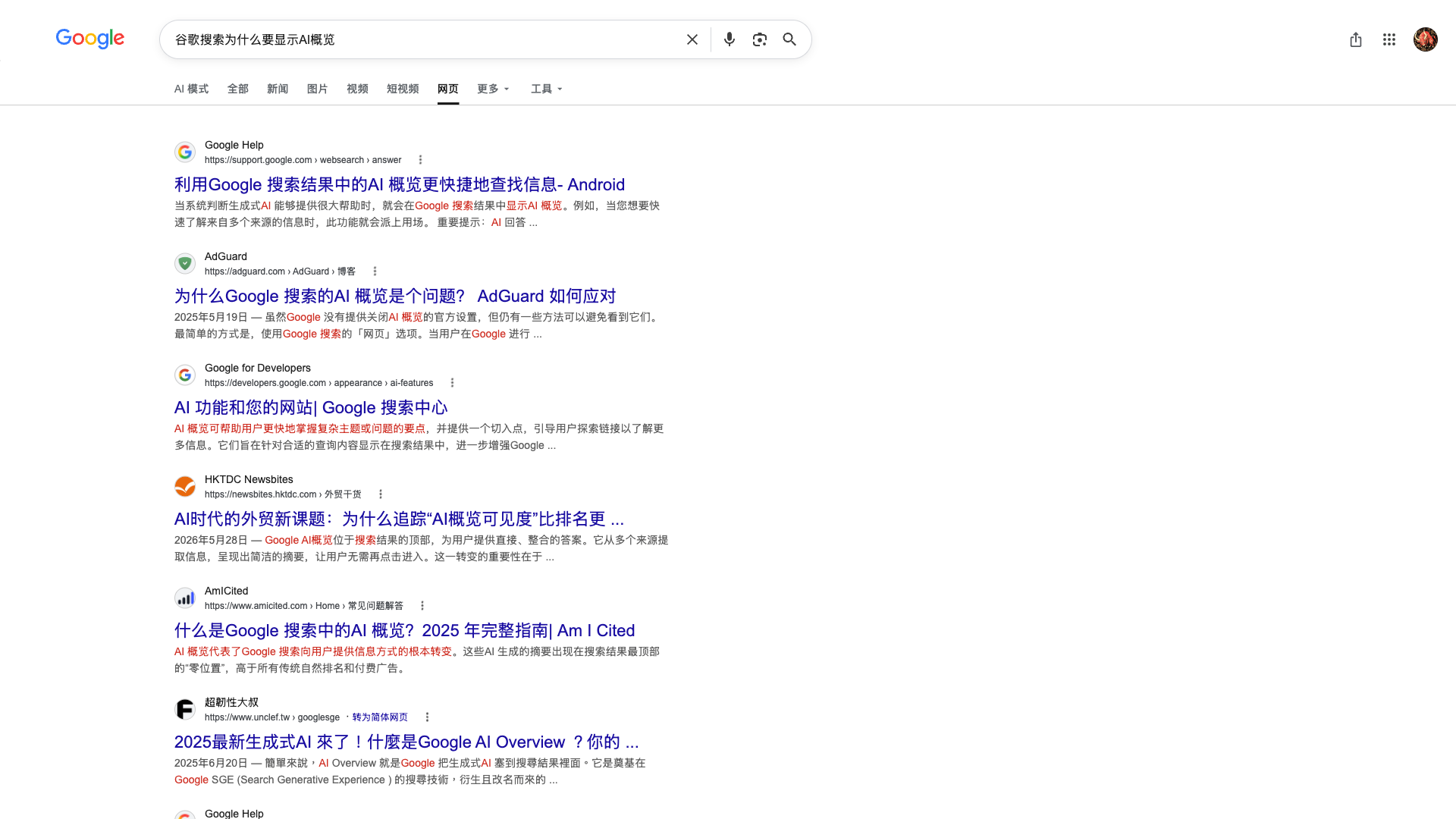The width and height of the screenshot is (1456, 819).
Task: Click the www.amicited.com 常见问题解答 URL
Action: pyautogui.click(x=304, y=606)
